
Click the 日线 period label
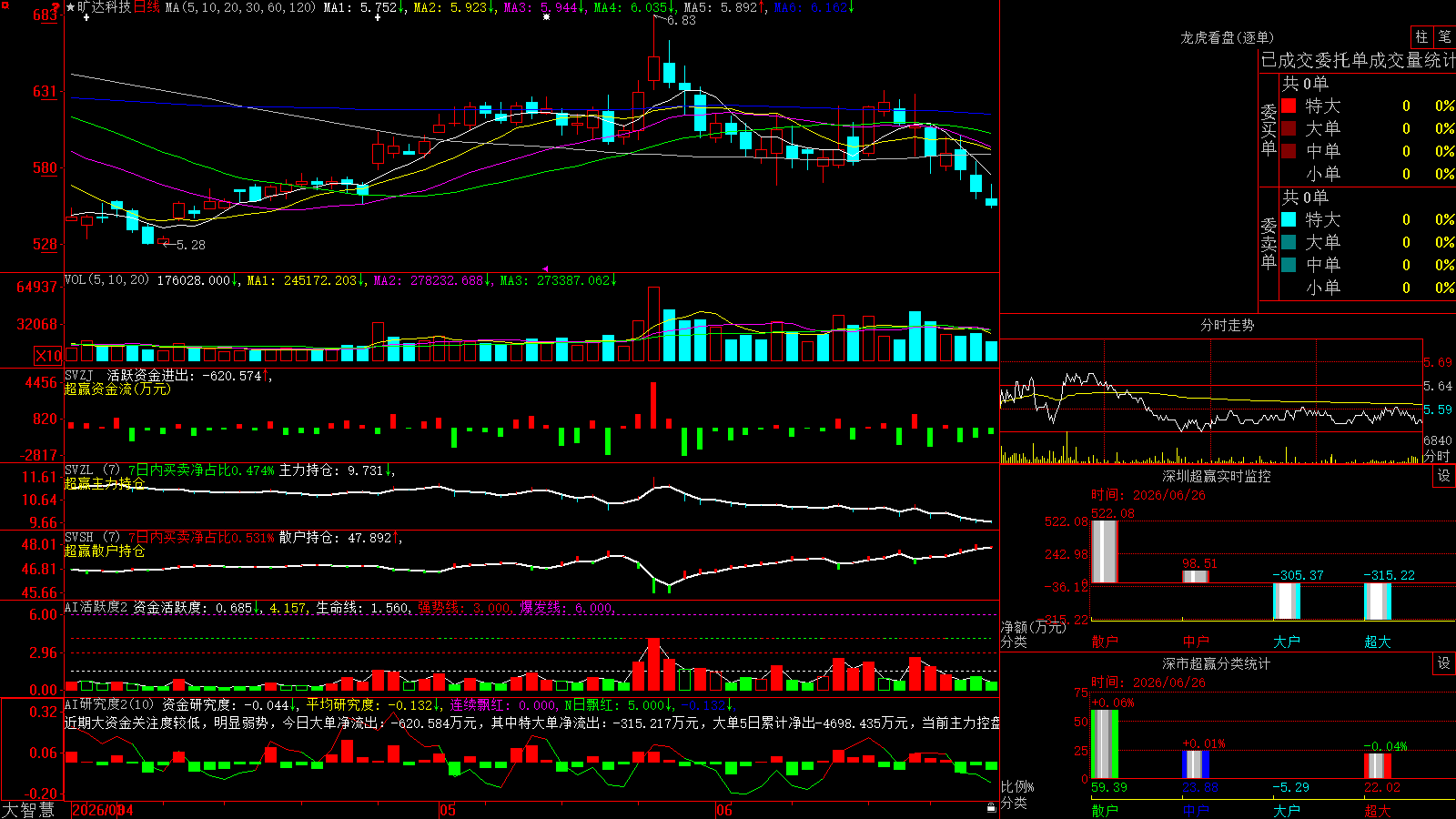coord(147,7)
